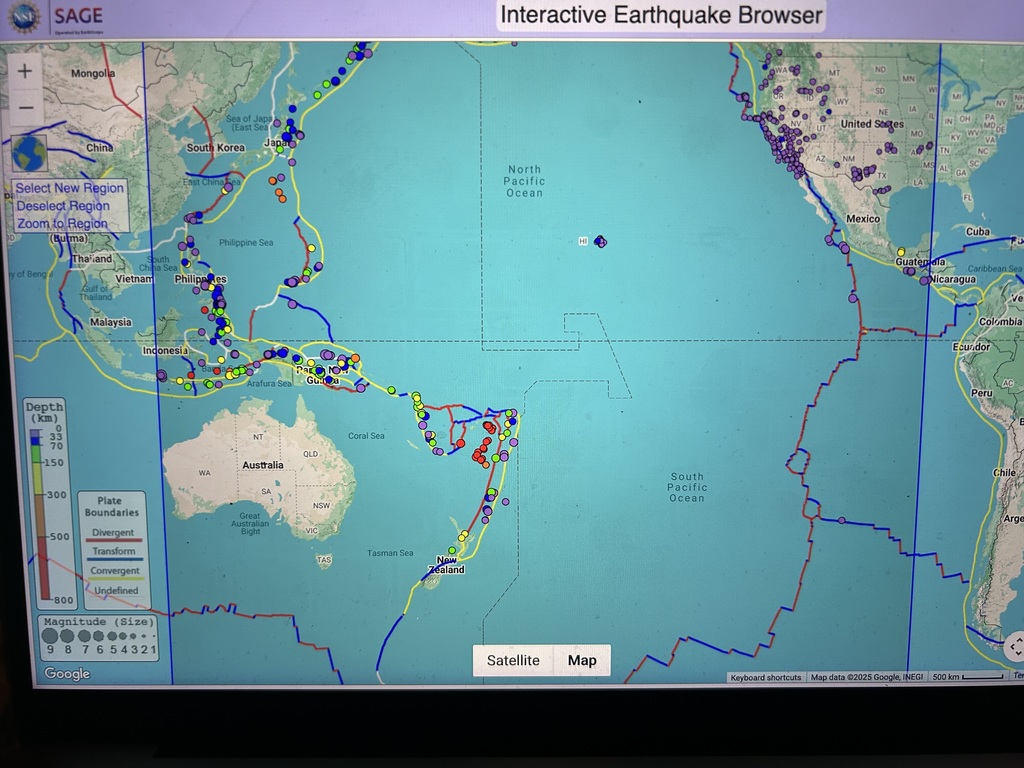Click the Divergent boundary legend entry
The image size is (1024, 768).
(112, 534)
